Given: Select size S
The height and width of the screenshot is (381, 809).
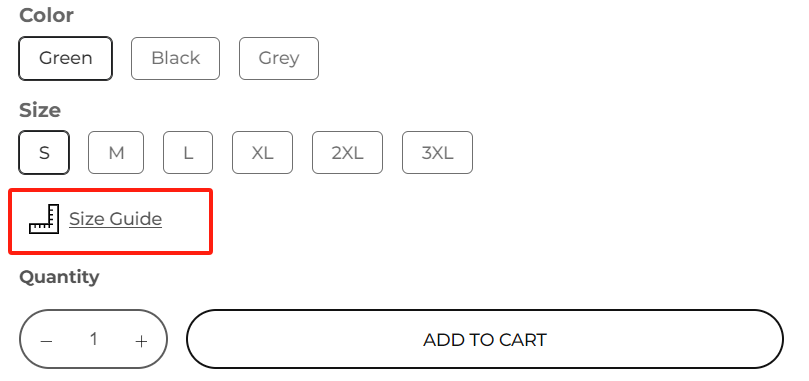Looking at the screenshot, I should 44,153.
